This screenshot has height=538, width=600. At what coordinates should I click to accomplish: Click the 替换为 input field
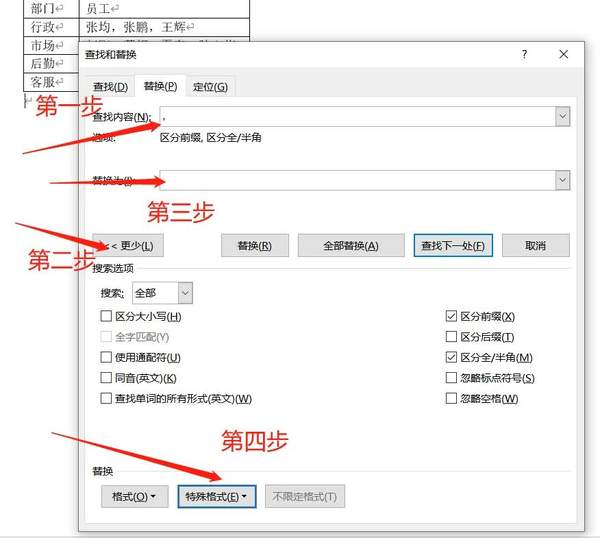pyautogui.click(x=355, y=180)
